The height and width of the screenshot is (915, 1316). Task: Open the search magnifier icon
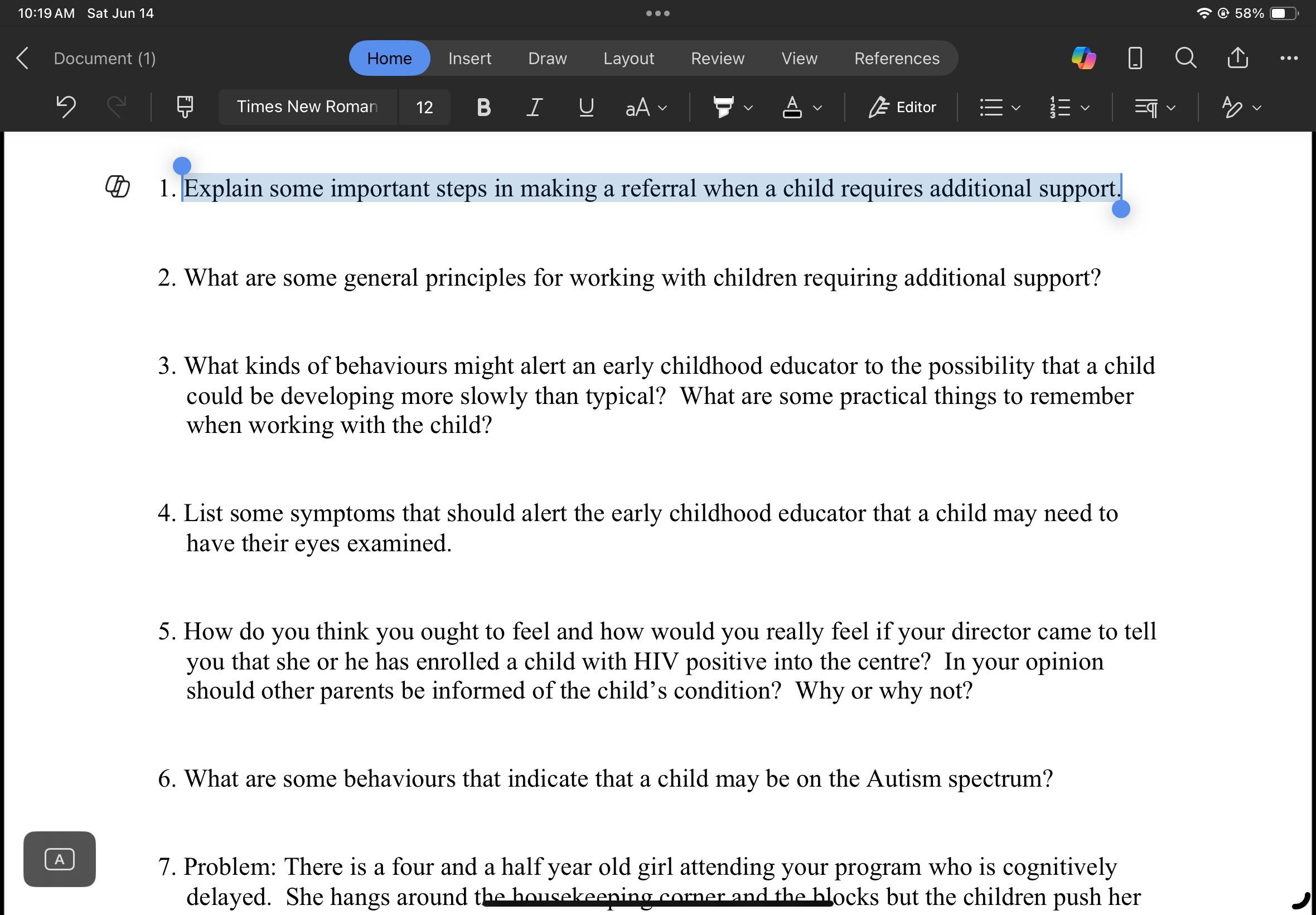(x=1185, y=58)
